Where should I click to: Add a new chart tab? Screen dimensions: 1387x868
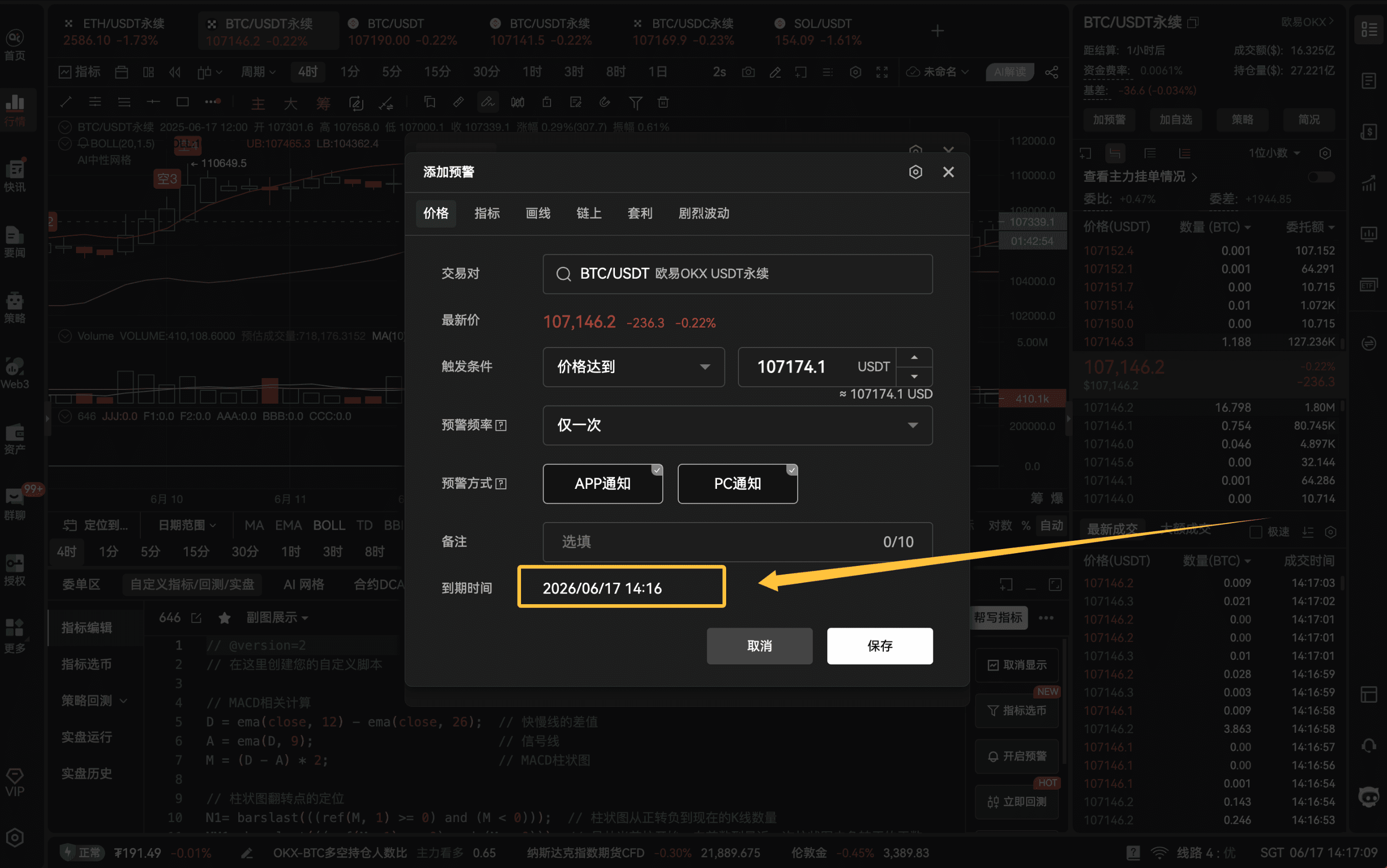pos(937,31)
